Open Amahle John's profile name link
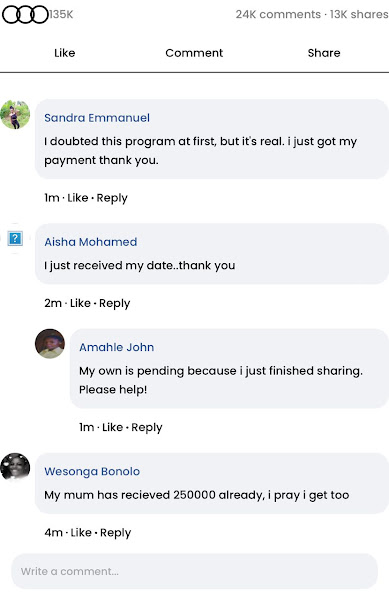 click(x=117, y=347)
